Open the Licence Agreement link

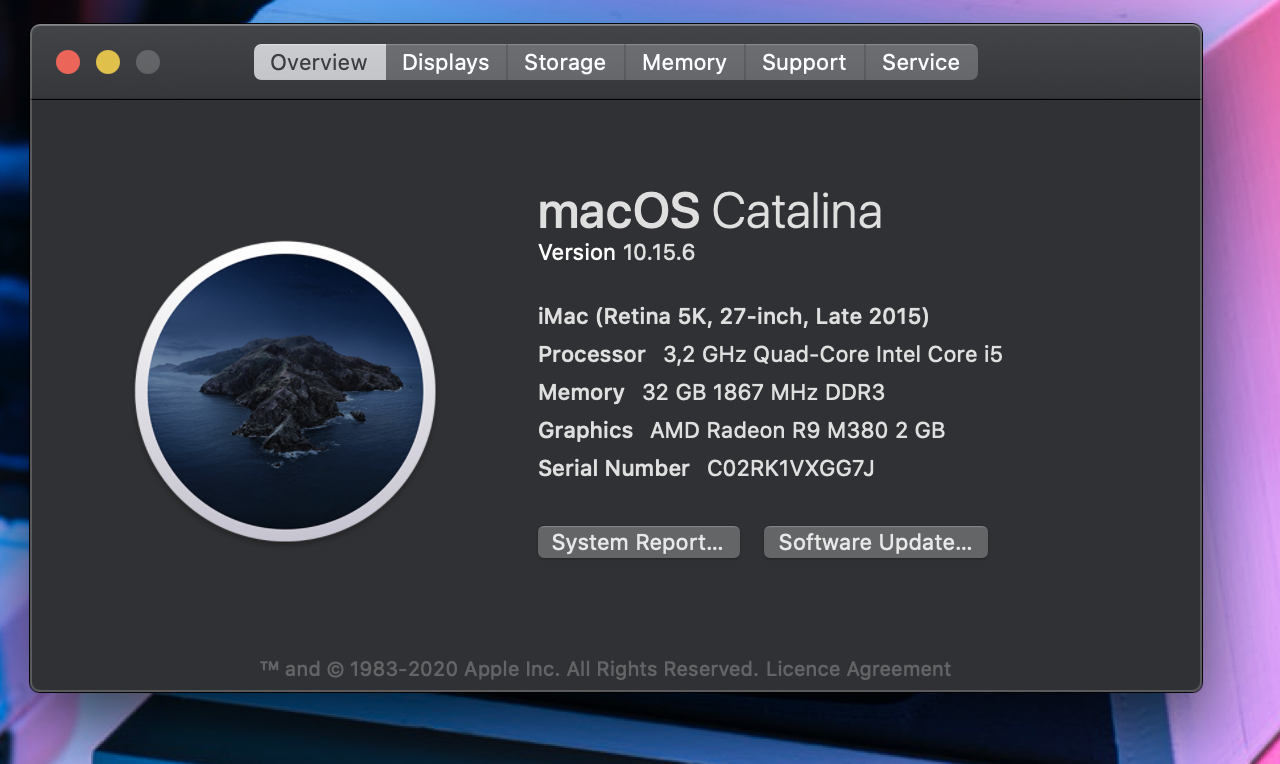pyautogui.click(x=858, y=669)
